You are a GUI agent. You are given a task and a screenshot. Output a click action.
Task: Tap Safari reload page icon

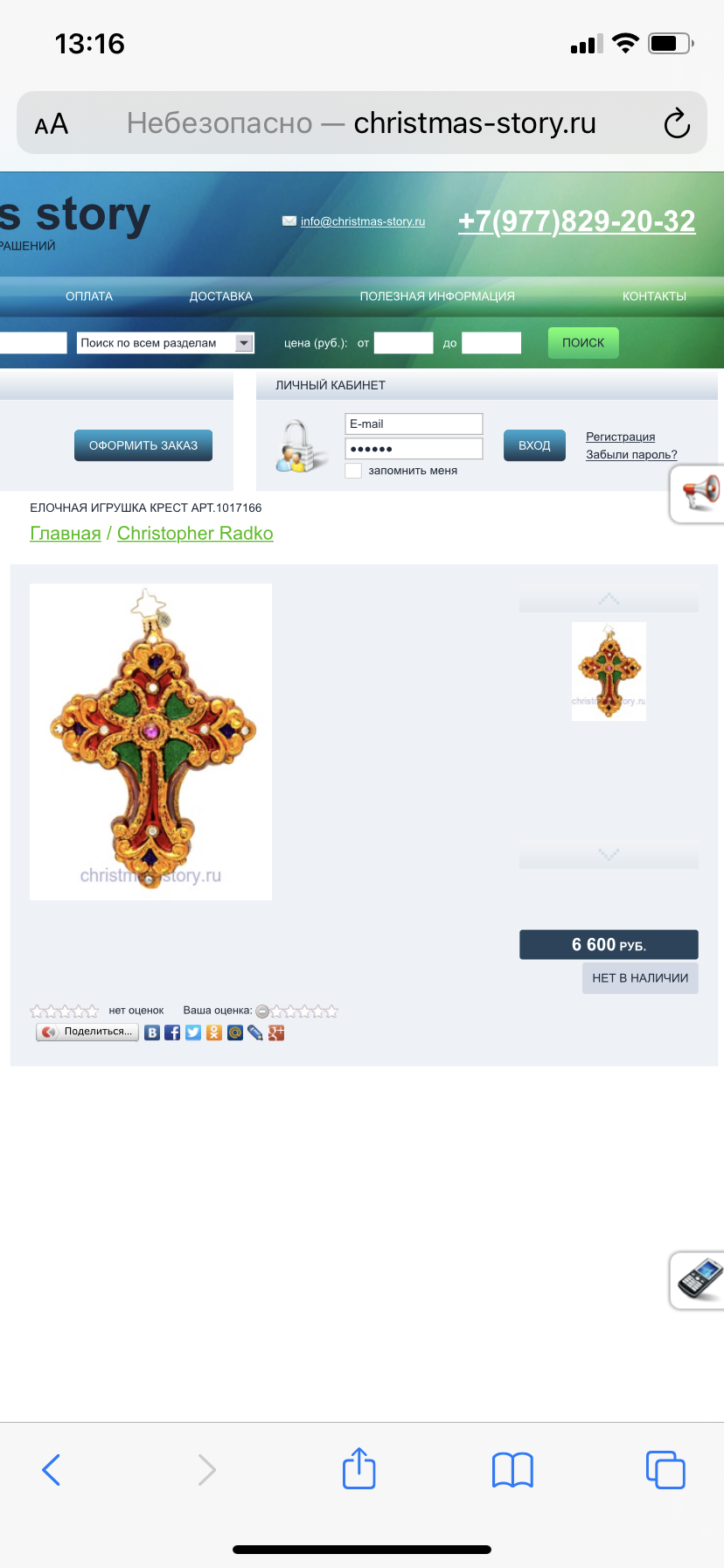pyautogui.click(x=677, y=123)
